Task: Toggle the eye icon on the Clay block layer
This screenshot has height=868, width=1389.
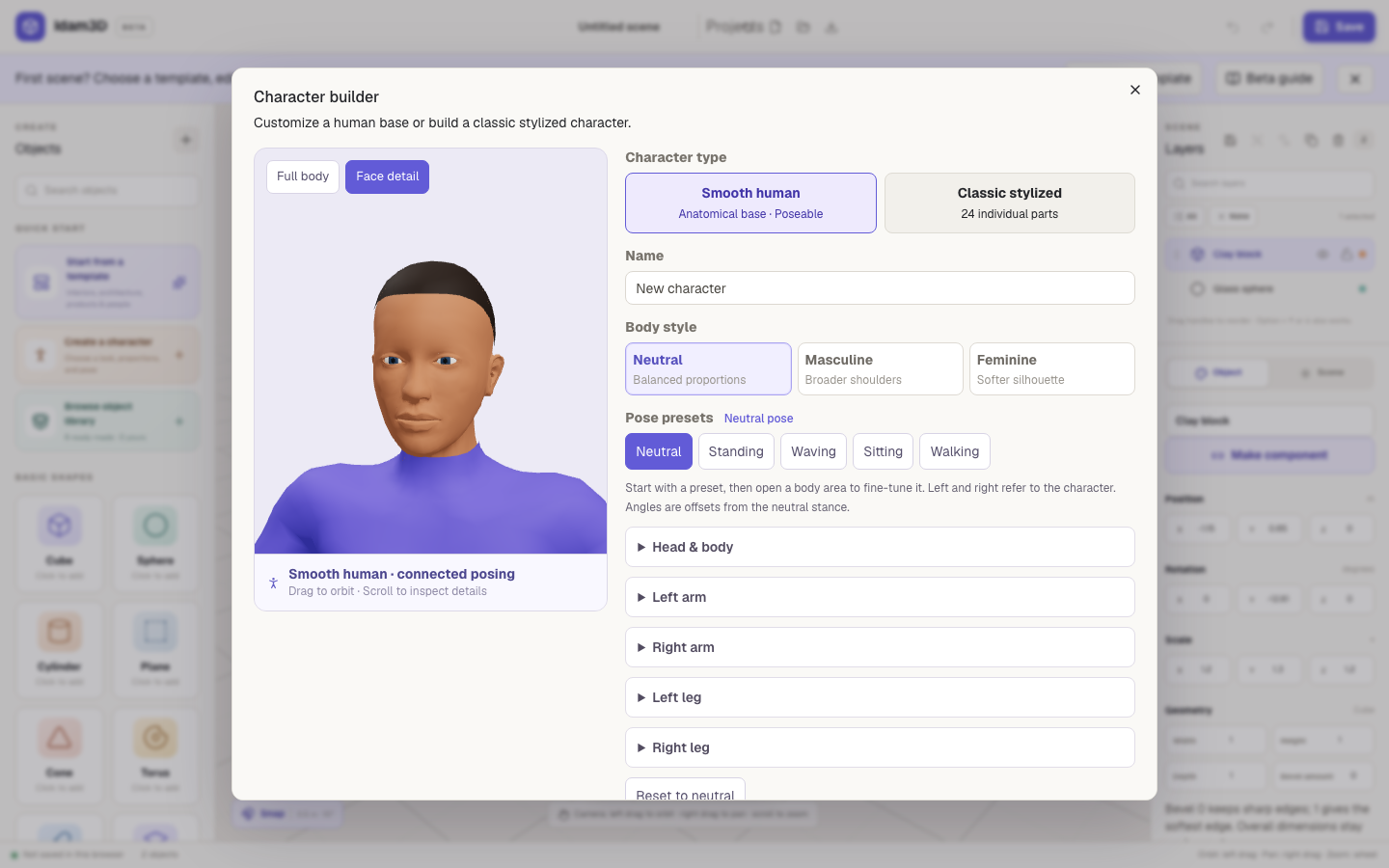Action: (x=1322, y=255)
